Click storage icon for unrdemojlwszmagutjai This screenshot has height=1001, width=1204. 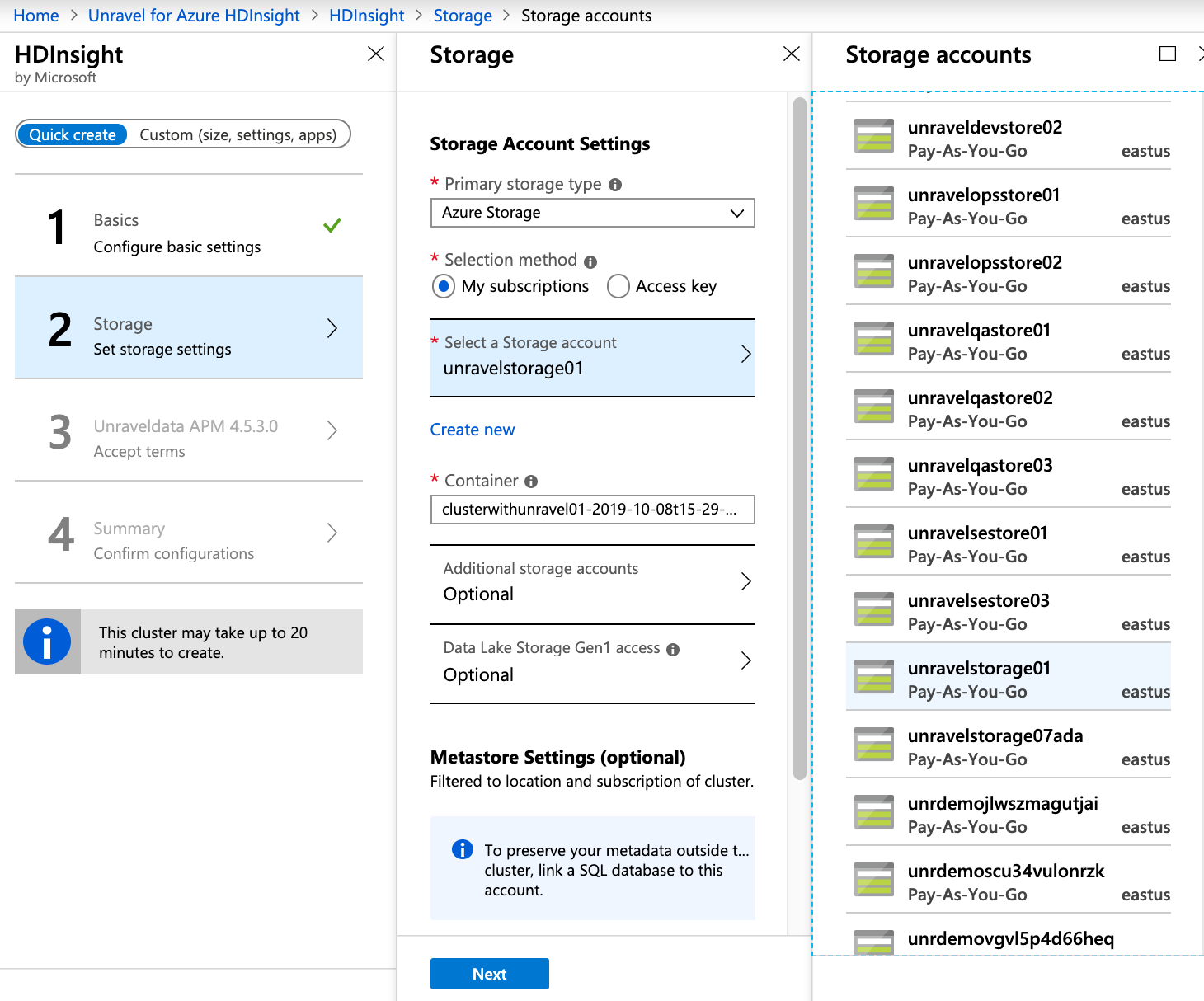pyautogui.click(x=874, y=812)
